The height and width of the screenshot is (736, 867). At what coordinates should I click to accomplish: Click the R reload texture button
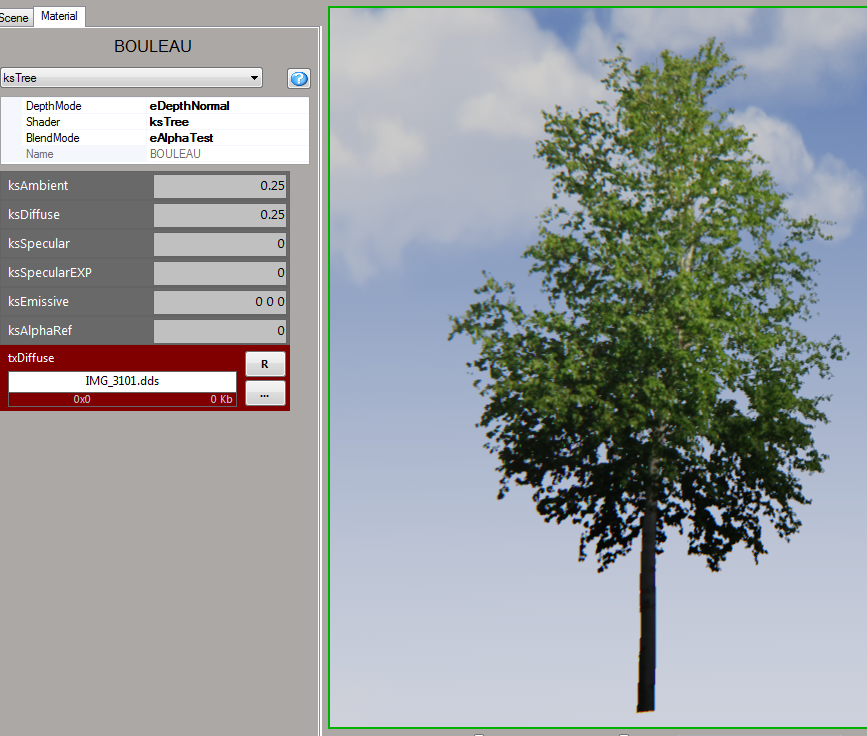tap(265, 364)
